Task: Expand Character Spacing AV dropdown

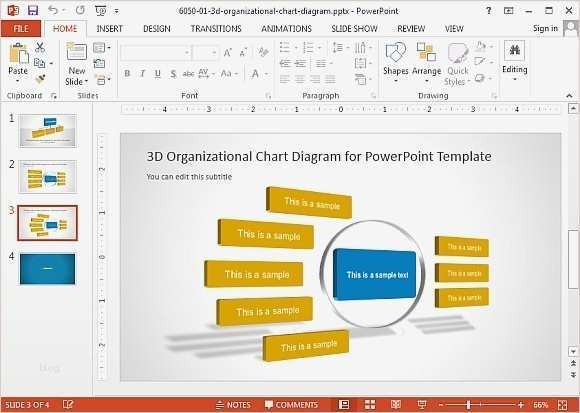Action: [x=206, y=74]
